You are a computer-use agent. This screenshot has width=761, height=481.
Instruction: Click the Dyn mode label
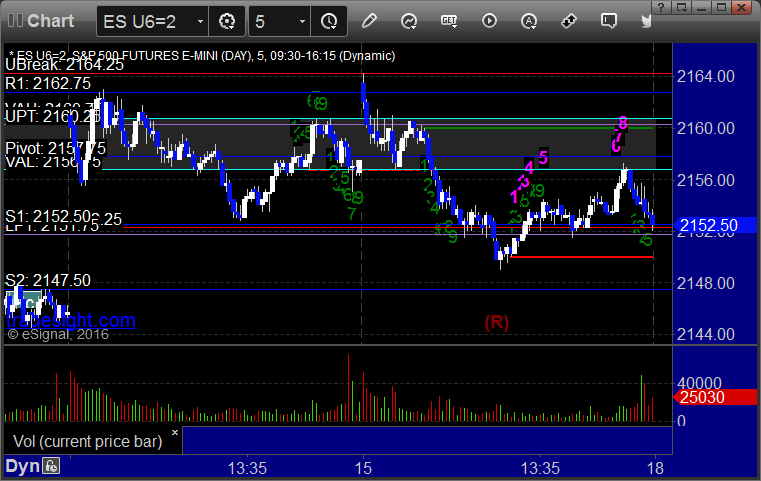pyautogui.click(x=22, y=466)
